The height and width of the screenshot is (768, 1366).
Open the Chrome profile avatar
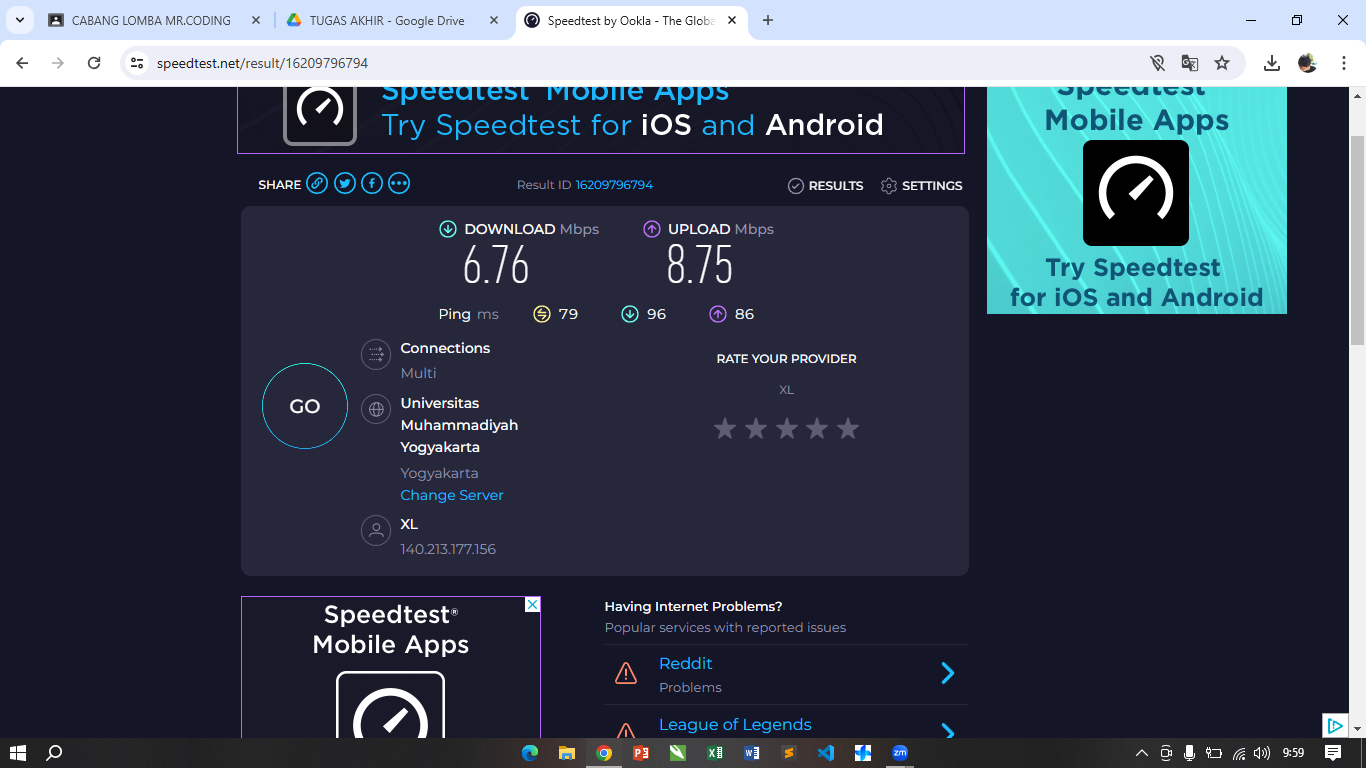click(1308, 63)
